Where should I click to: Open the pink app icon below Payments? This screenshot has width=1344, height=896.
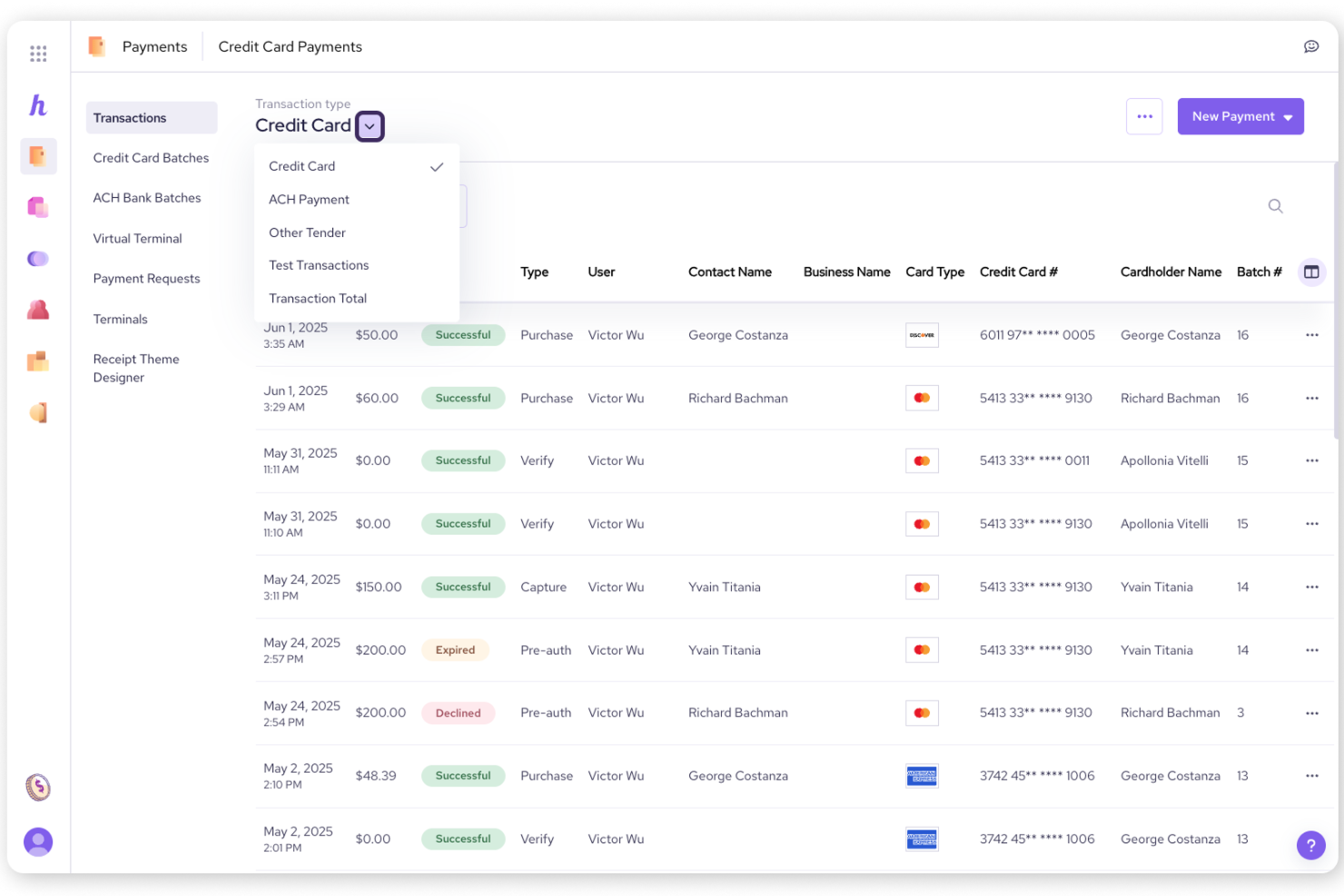pos(38,206)
